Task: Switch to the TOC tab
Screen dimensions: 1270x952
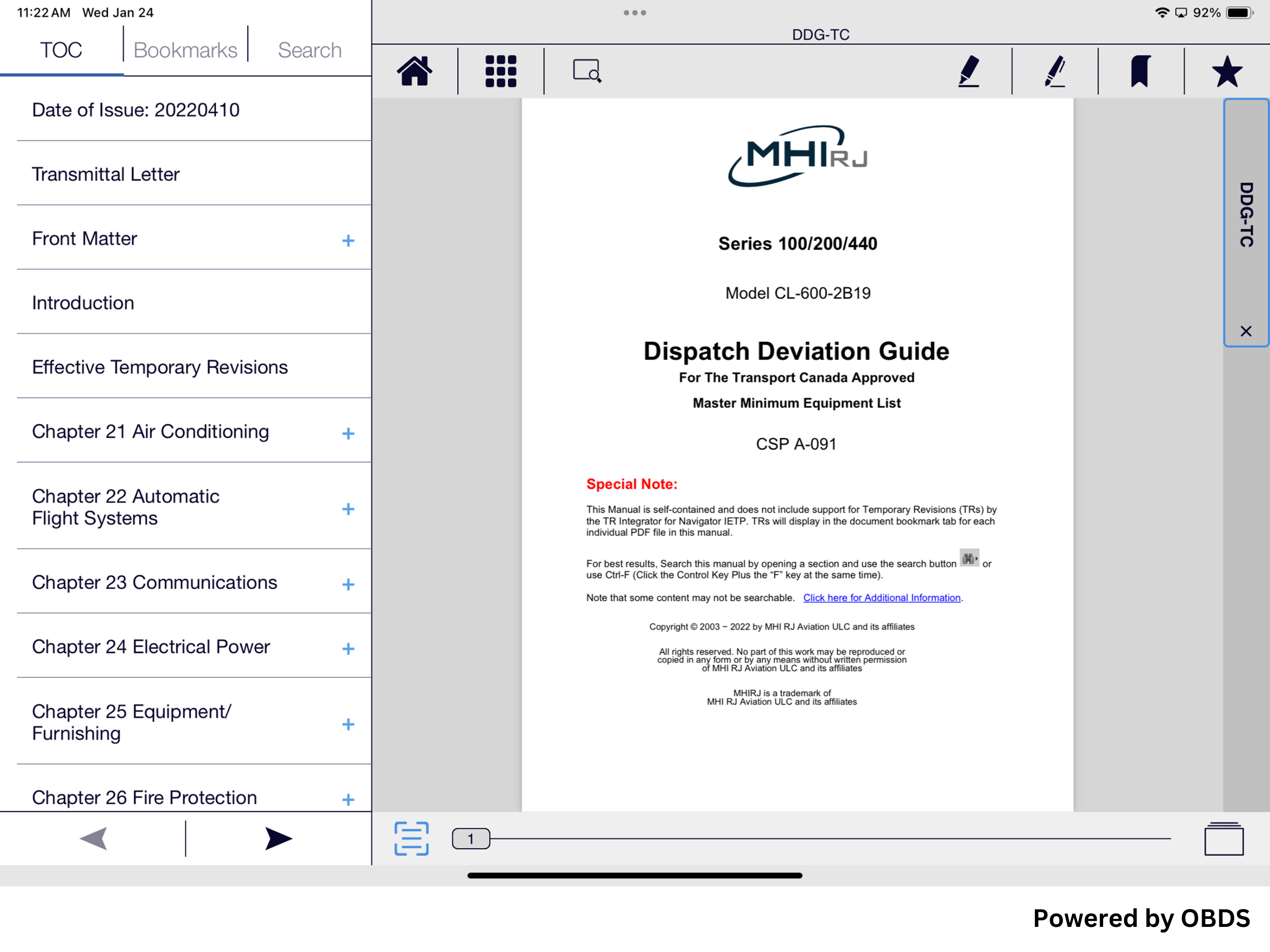Action: point(61,50)
